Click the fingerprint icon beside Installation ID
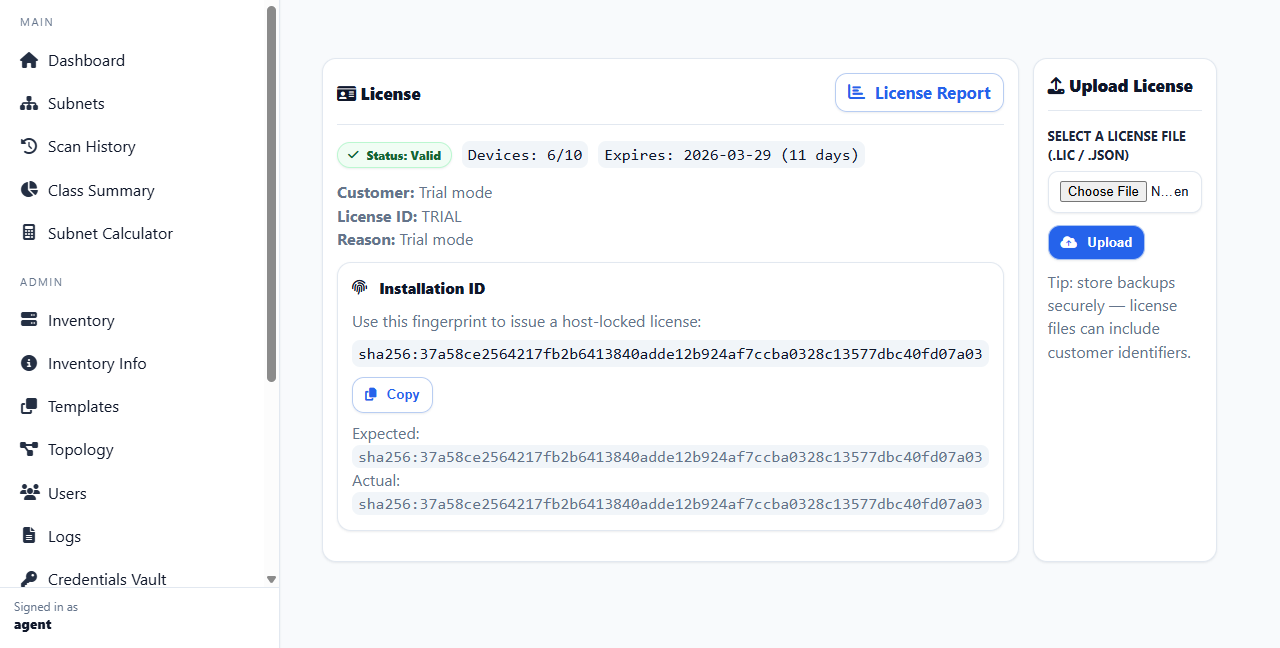This screenshot has width=1280, height=648. click(x=360, y=288)
